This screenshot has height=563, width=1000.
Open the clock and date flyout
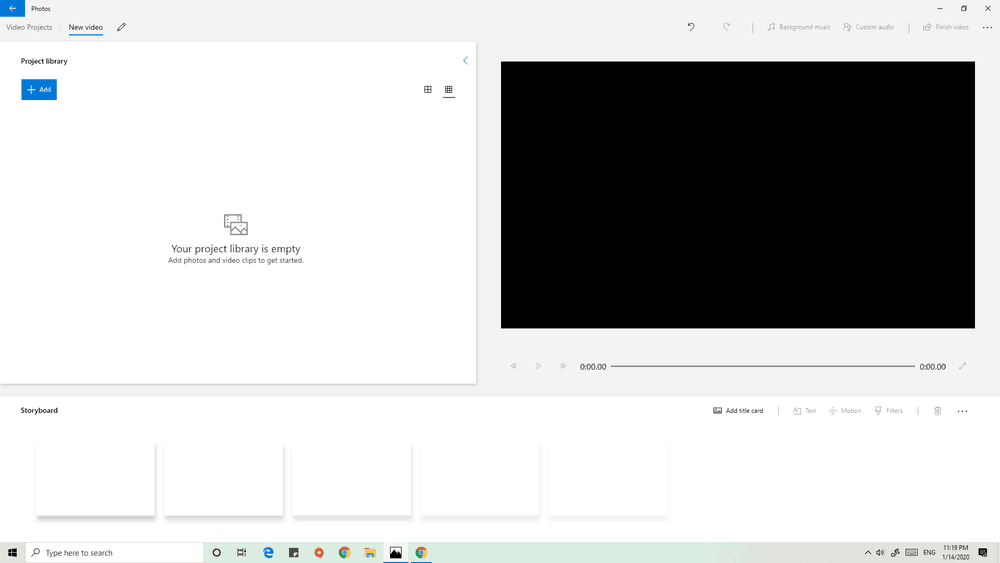coord(955,553)
